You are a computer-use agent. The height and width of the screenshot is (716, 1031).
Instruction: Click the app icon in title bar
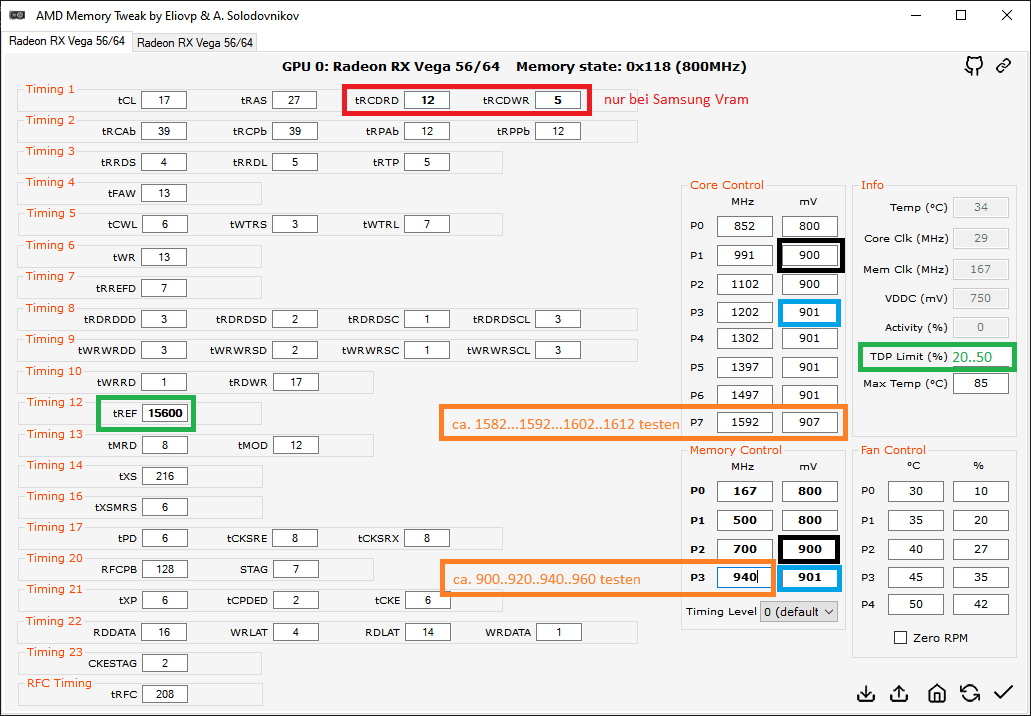coord(17,15)
